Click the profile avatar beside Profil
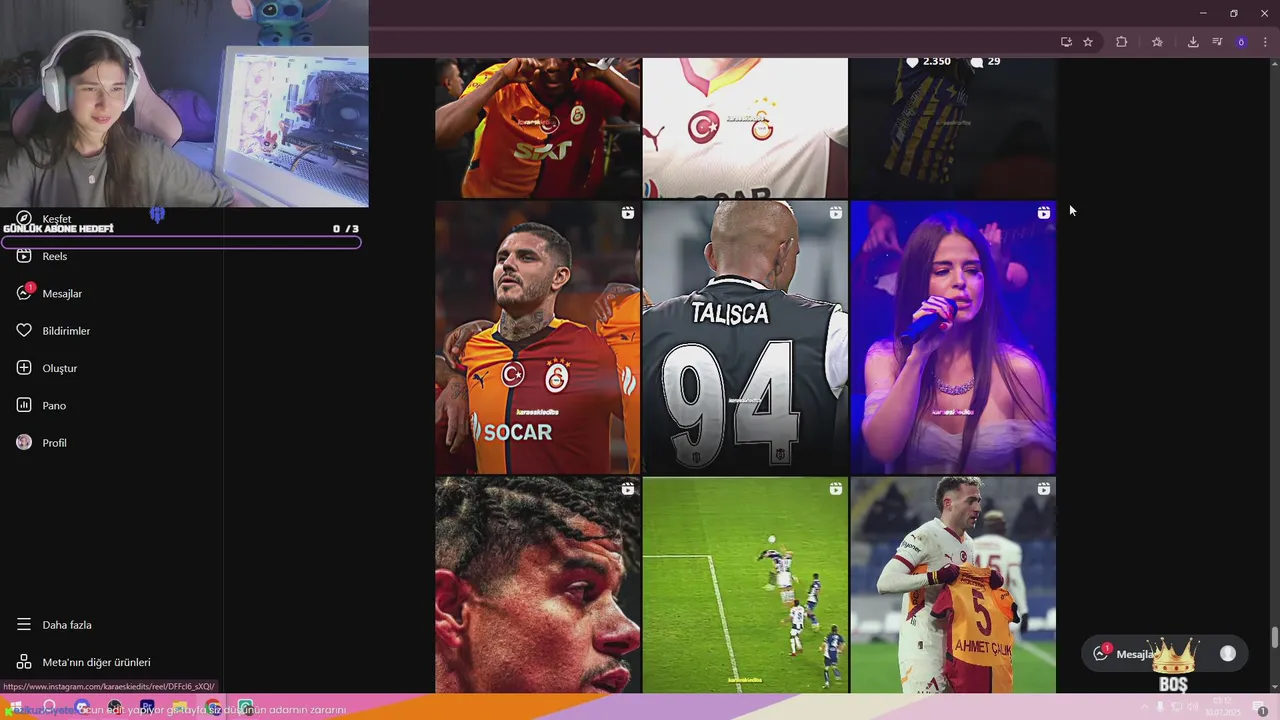Image resolution: width=1280 pixels, height=720 pixels. point(24,442)
